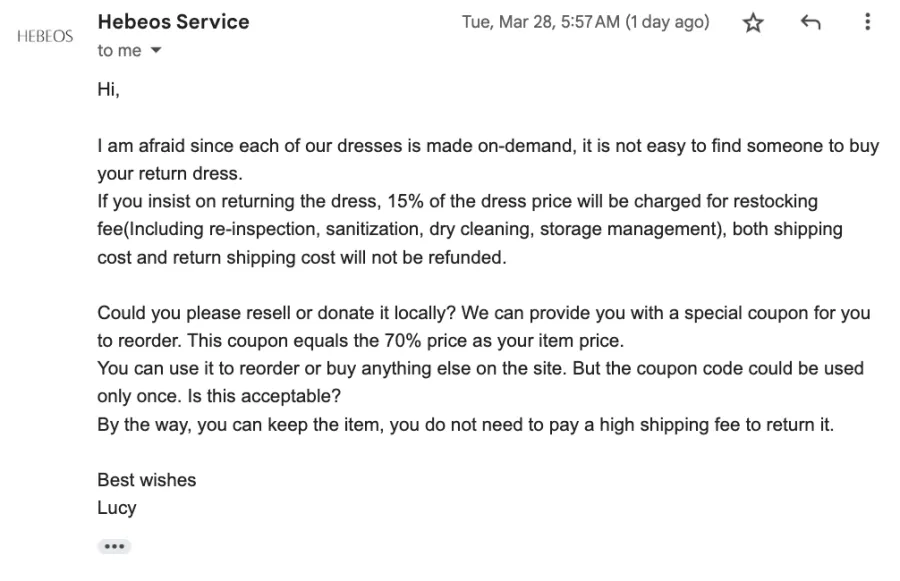Show trimmed content via ellipsis button
This screenshot has width=900, height=581.
114,546
